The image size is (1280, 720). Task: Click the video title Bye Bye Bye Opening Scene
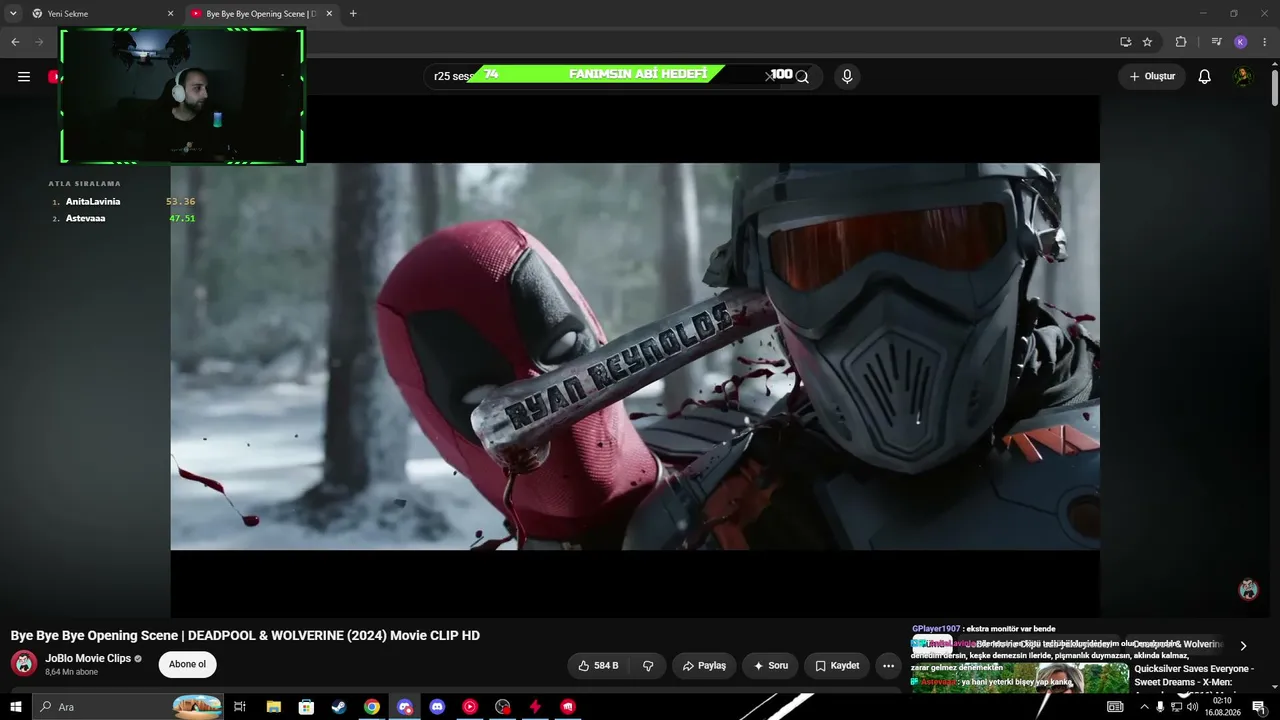coord(245,636)
